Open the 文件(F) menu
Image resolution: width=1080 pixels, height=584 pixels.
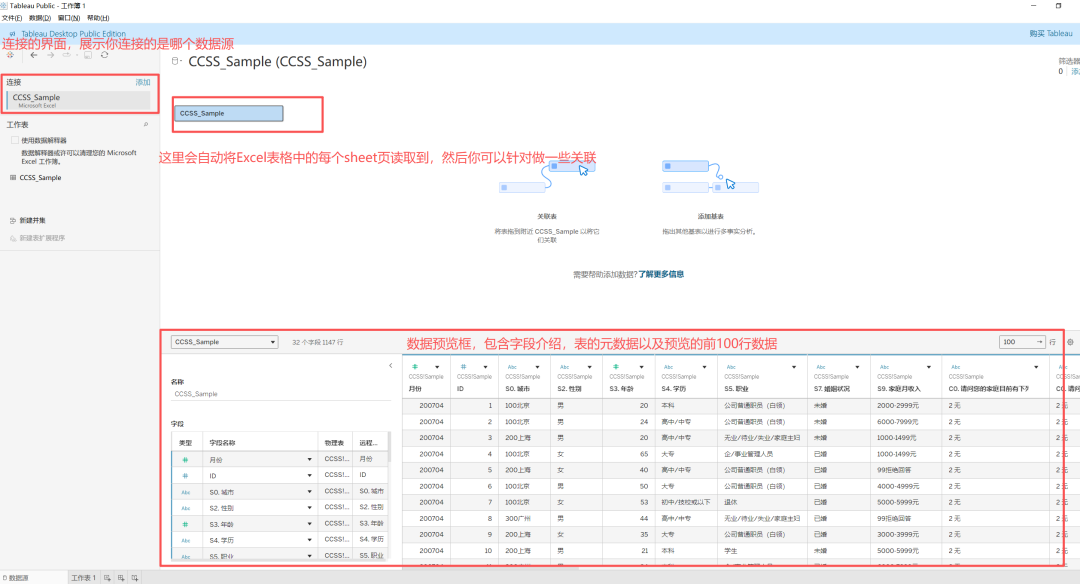(12, 18)
